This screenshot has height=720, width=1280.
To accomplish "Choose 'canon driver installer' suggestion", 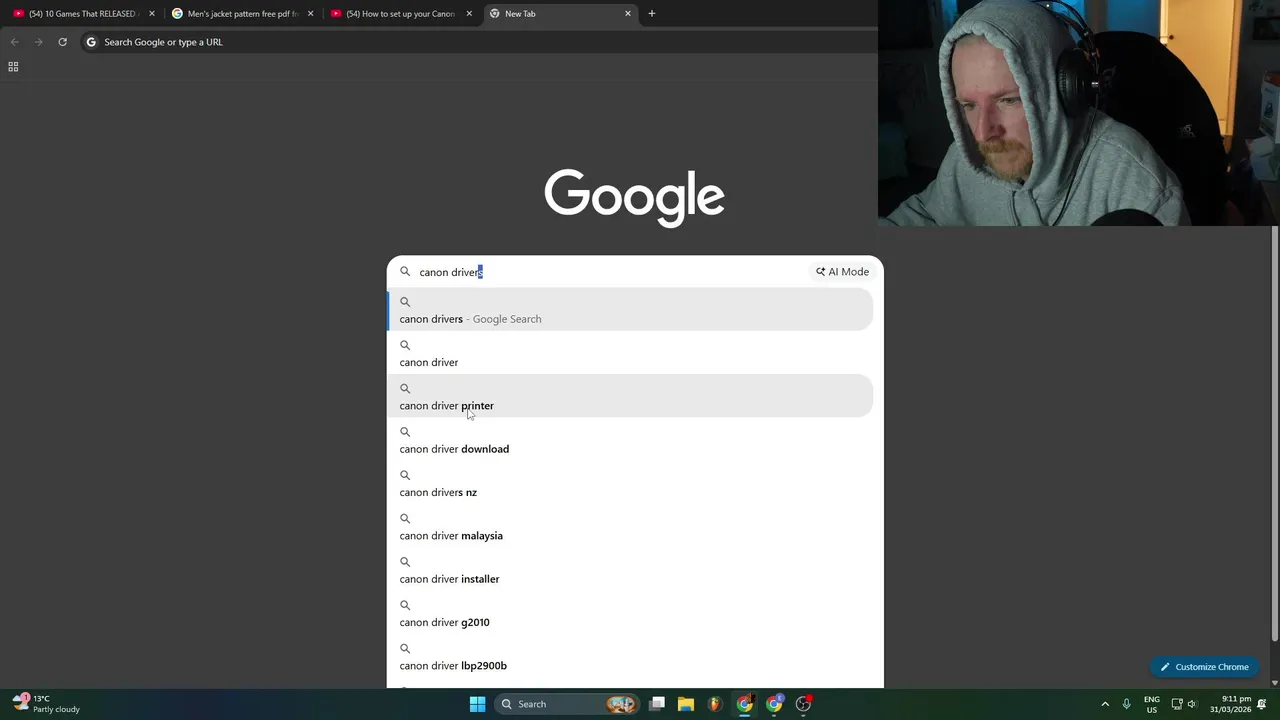I will 630,569.
